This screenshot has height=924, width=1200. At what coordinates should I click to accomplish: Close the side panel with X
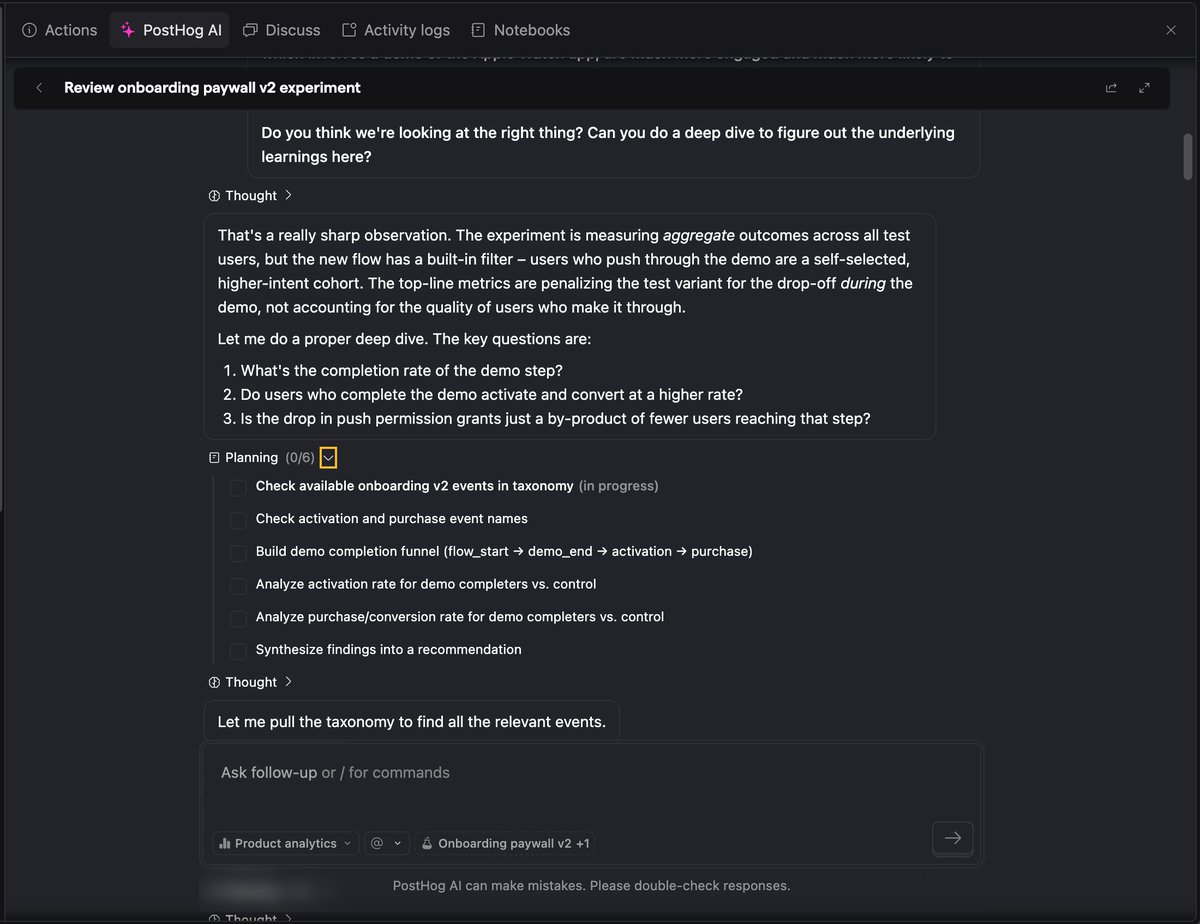(x=1171, y=30)
